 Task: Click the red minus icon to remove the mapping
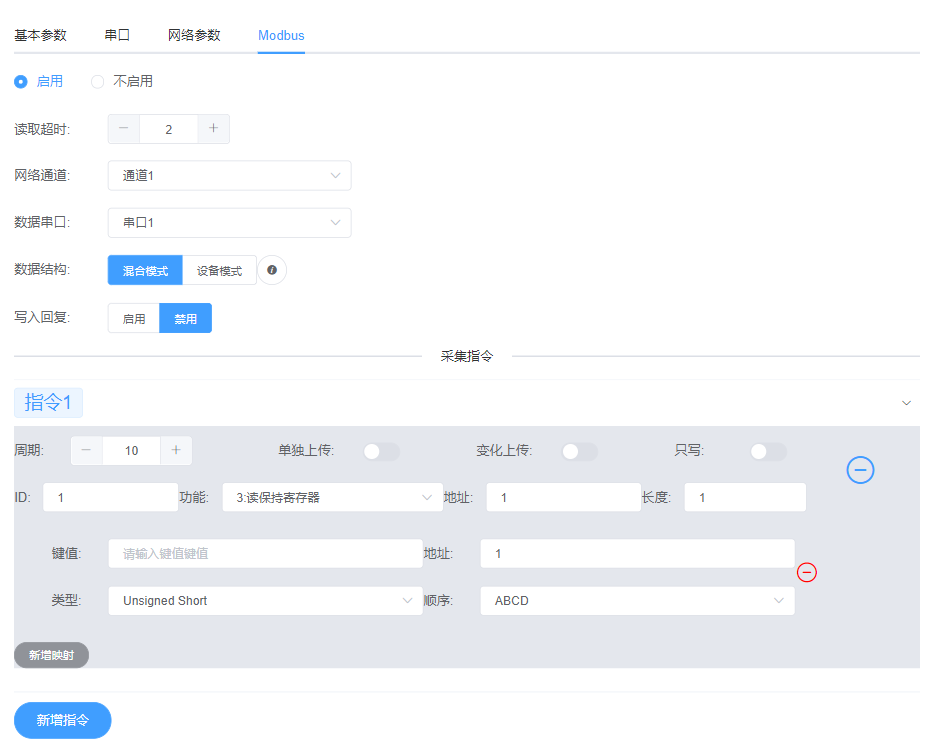point(807,572)
